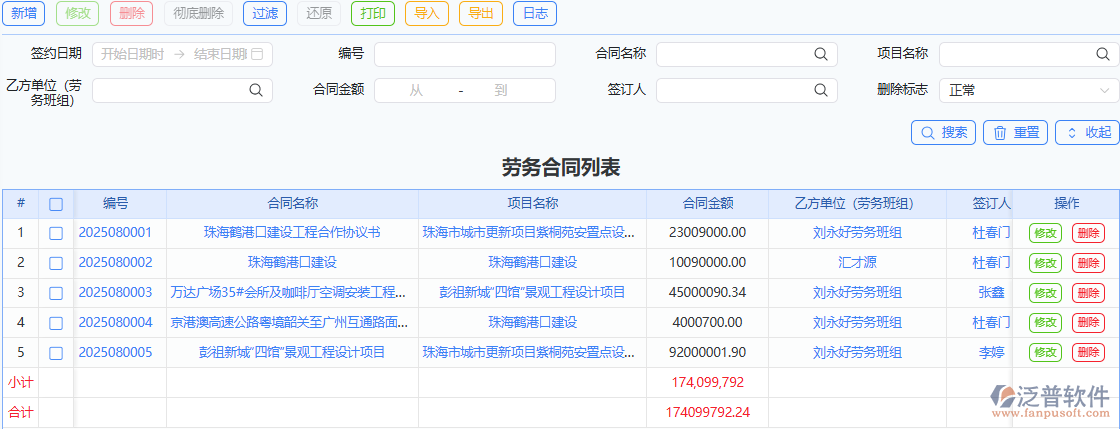The image size is (1120, 429).
Task: Click 修改 in row 2025080005
Action: click(x=1045, y=353)
